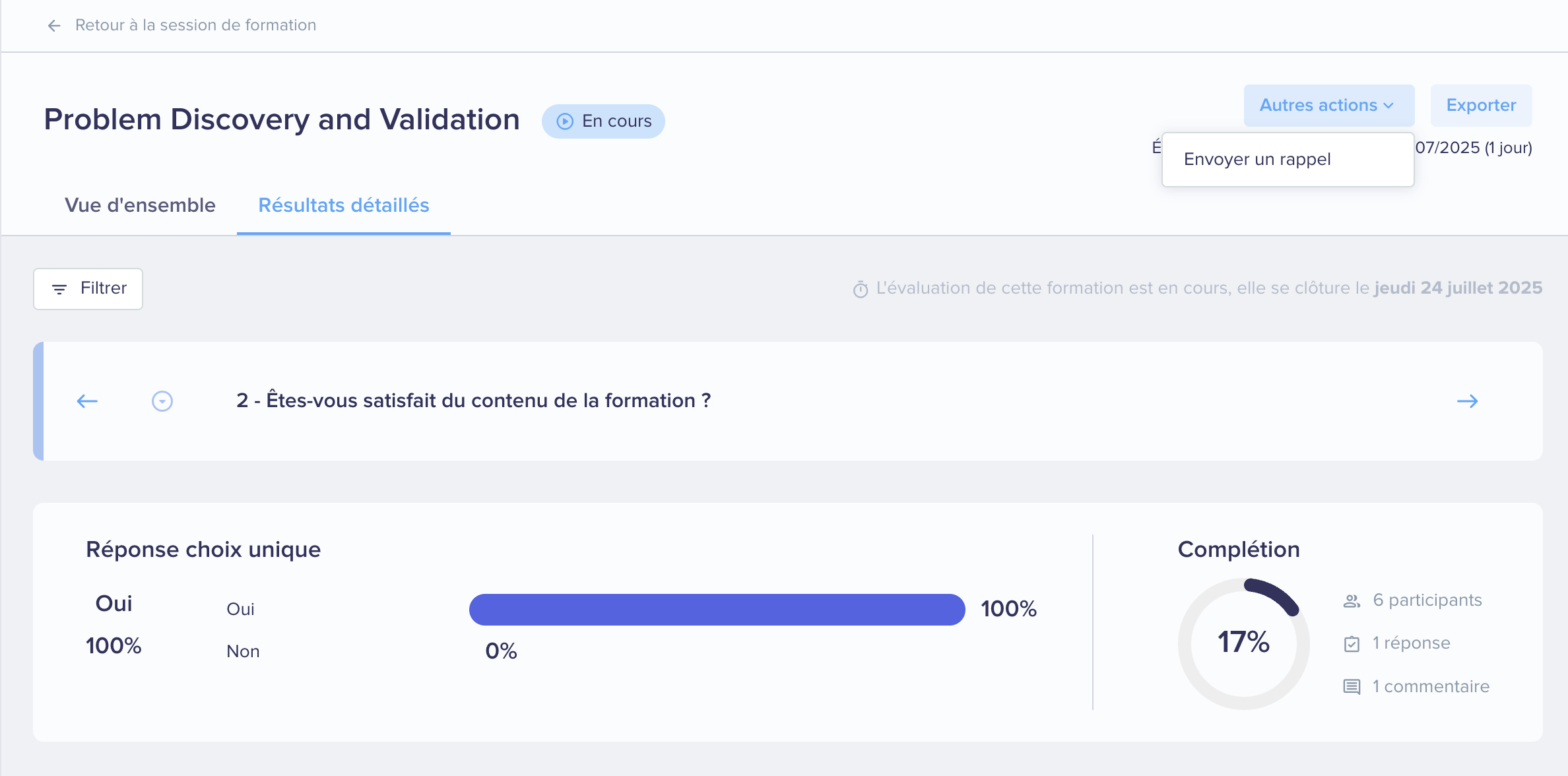Click the stopwatch icon near evaluation notice
Image resolution: width=1568 pixels, height=776 pixels.
coord(861,289)
